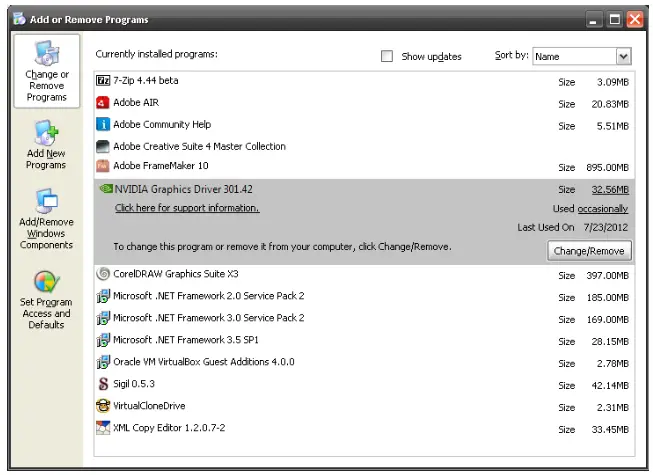Open the Sort by dropdown arrow
653x475 pixels.
623,57
